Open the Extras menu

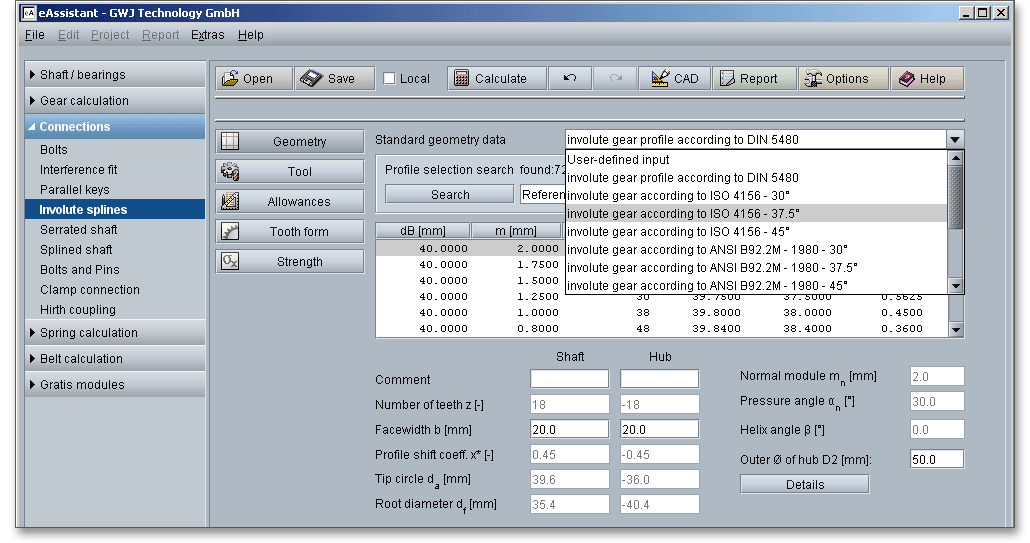coord(208,35)
